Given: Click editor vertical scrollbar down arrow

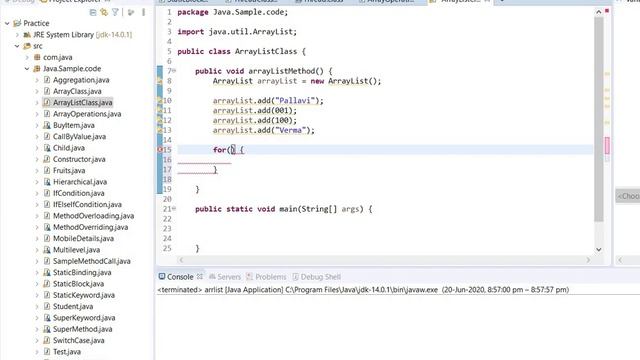Looking at the screenshot, I should [x=598, y=249].
